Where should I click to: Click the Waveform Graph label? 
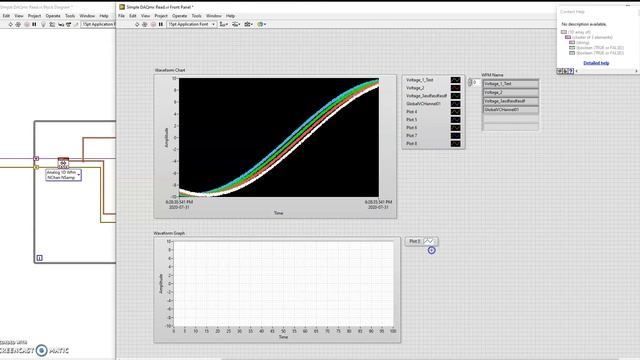point(169,233)
